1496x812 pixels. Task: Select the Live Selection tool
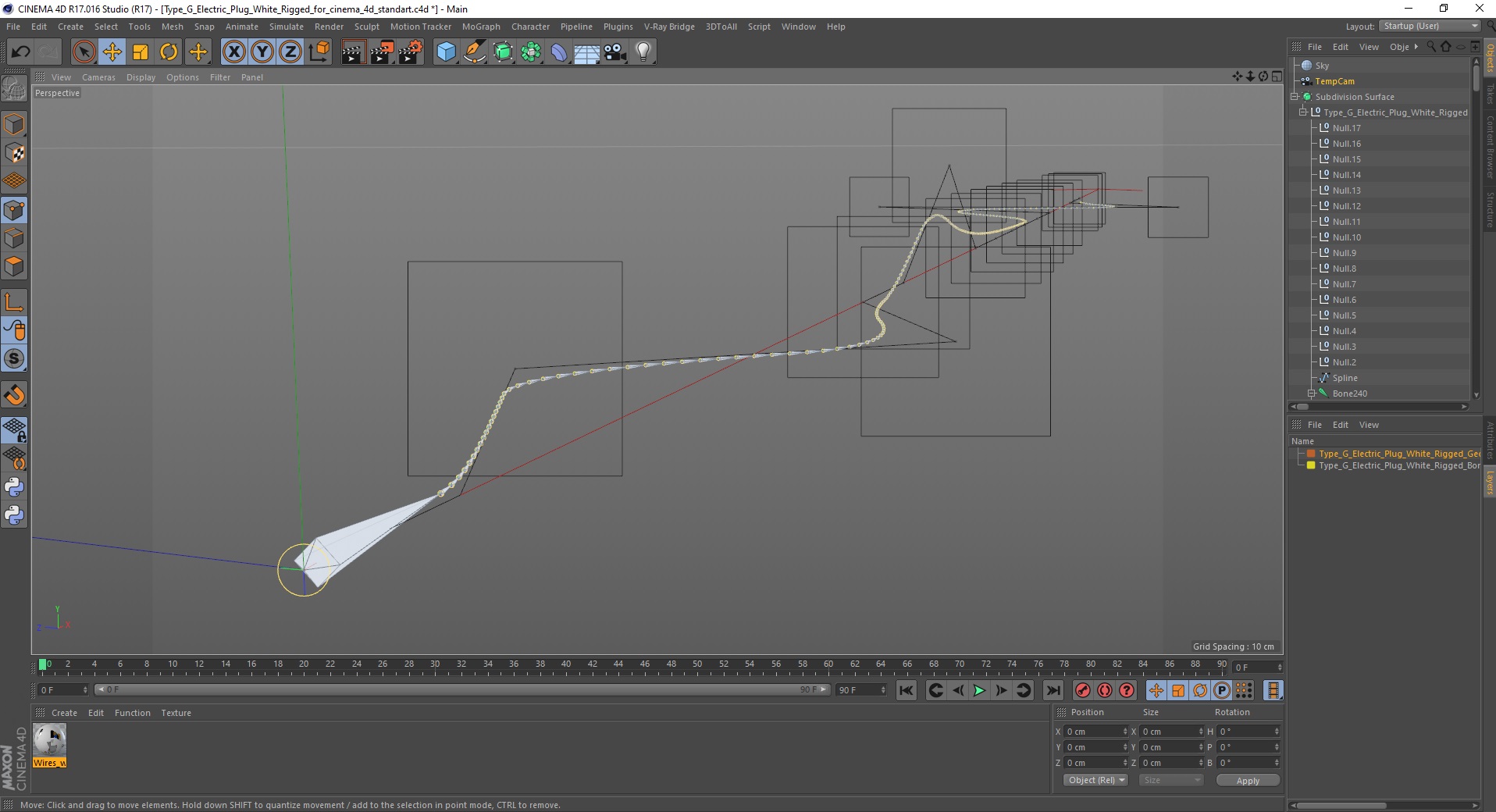pos(84,52)
